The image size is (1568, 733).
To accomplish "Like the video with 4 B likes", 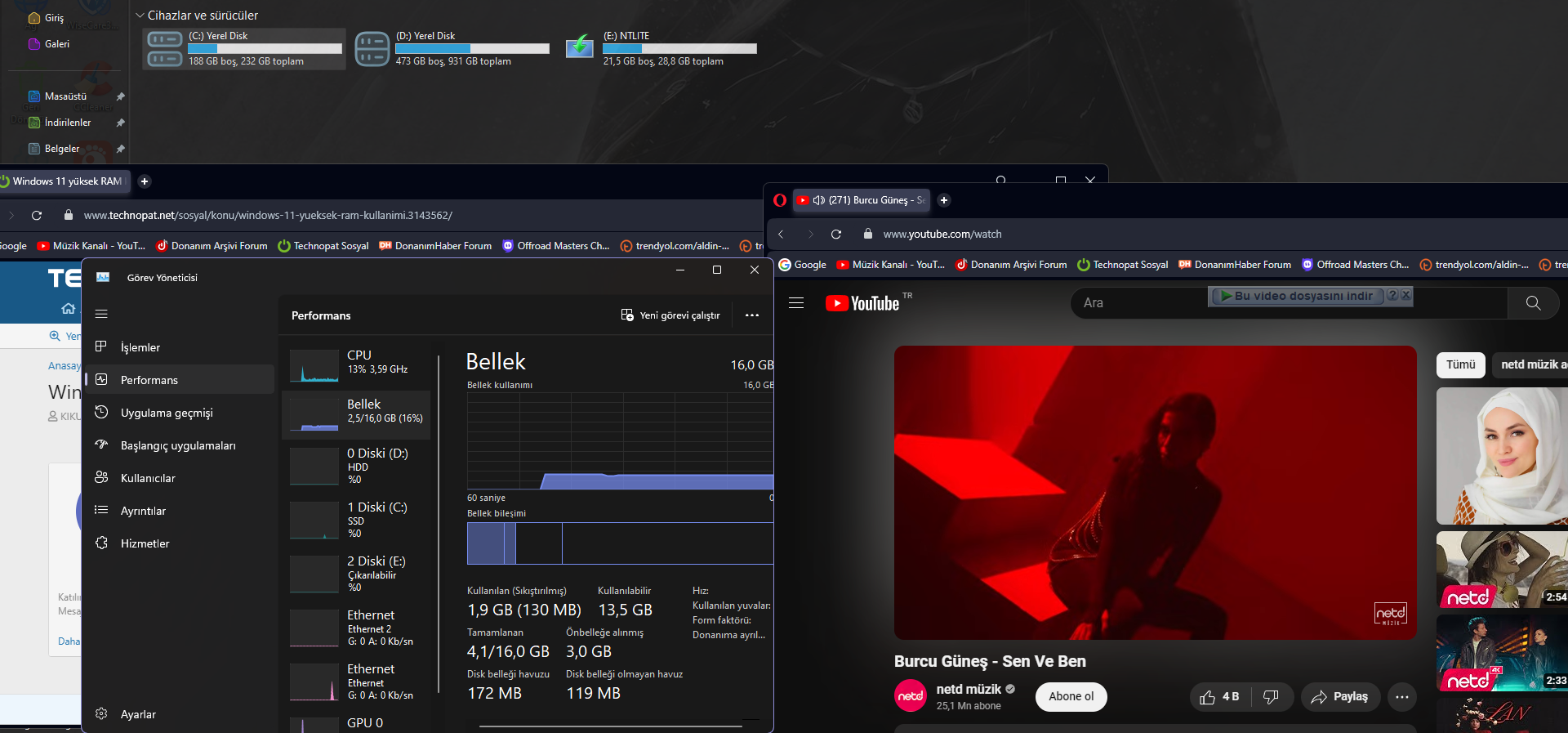I will coord(1220,697).
